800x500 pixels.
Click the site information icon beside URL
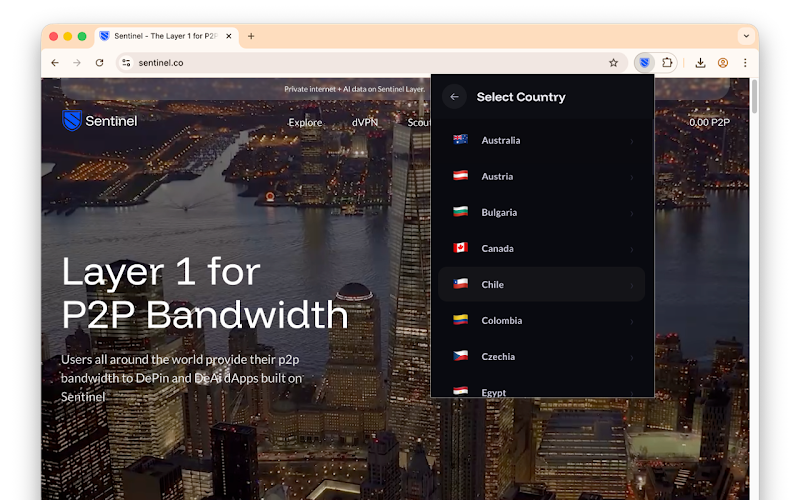coord(126,63)
